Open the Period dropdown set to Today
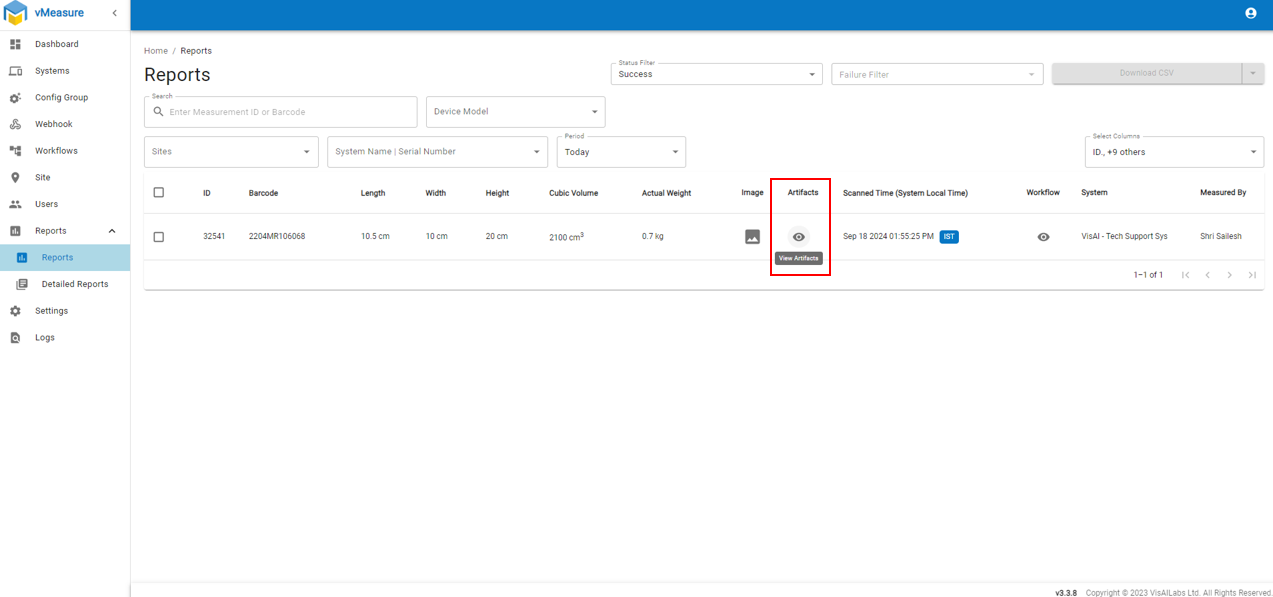The width and height of the screenshot is (1273, 597). pos(620,152)
